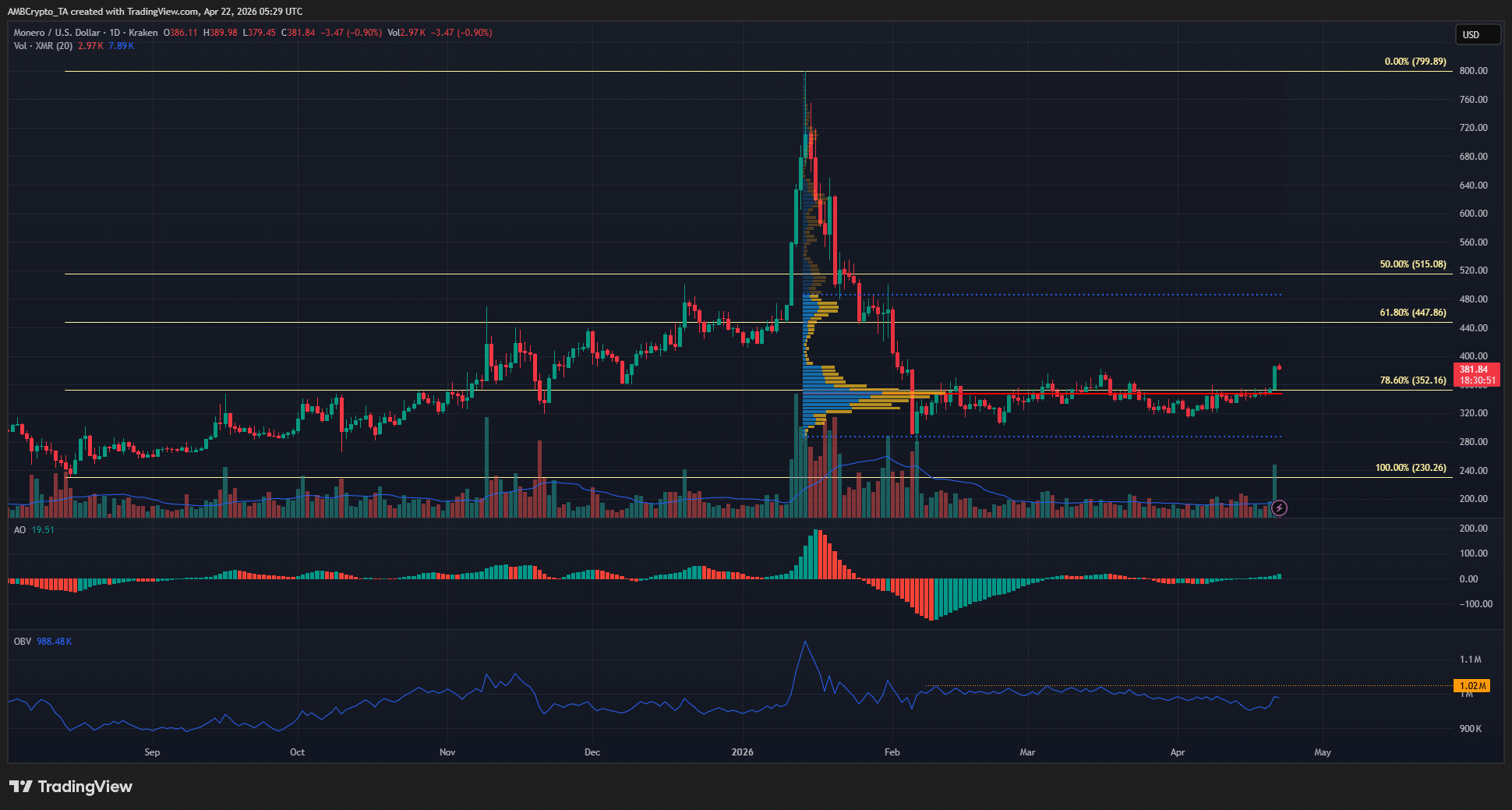1512x810 pixels.
Task: Click the Kraken exchange name in legend
Action: click(x=143, y=33)
